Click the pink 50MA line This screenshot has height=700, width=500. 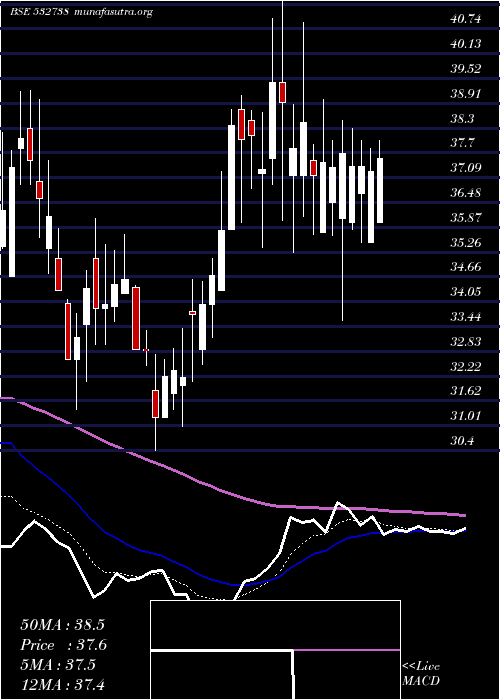pos(179,470)
